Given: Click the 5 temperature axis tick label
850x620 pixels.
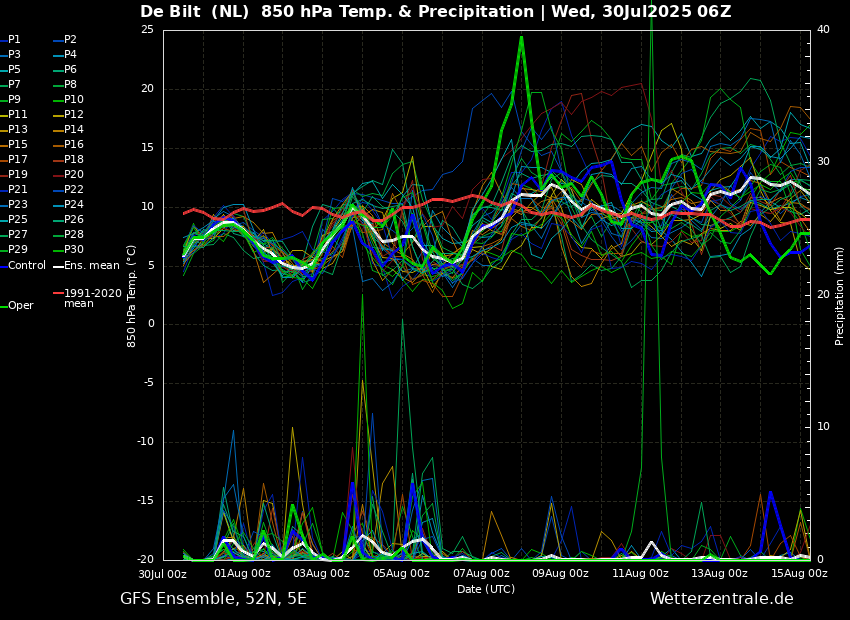Looking at the screenshot, I should (151, 266).
